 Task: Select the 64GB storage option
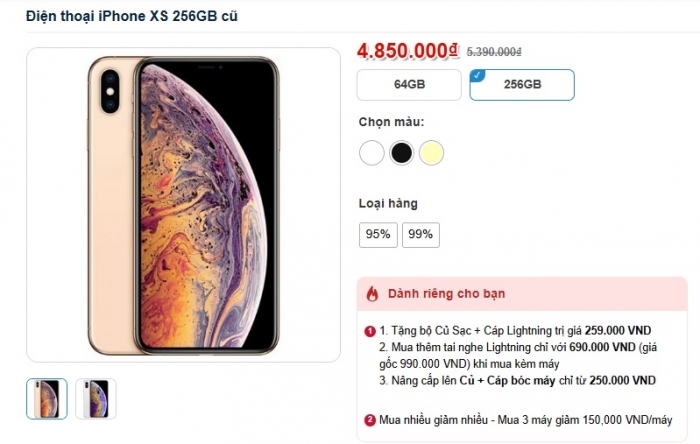[x=409, y=85]
